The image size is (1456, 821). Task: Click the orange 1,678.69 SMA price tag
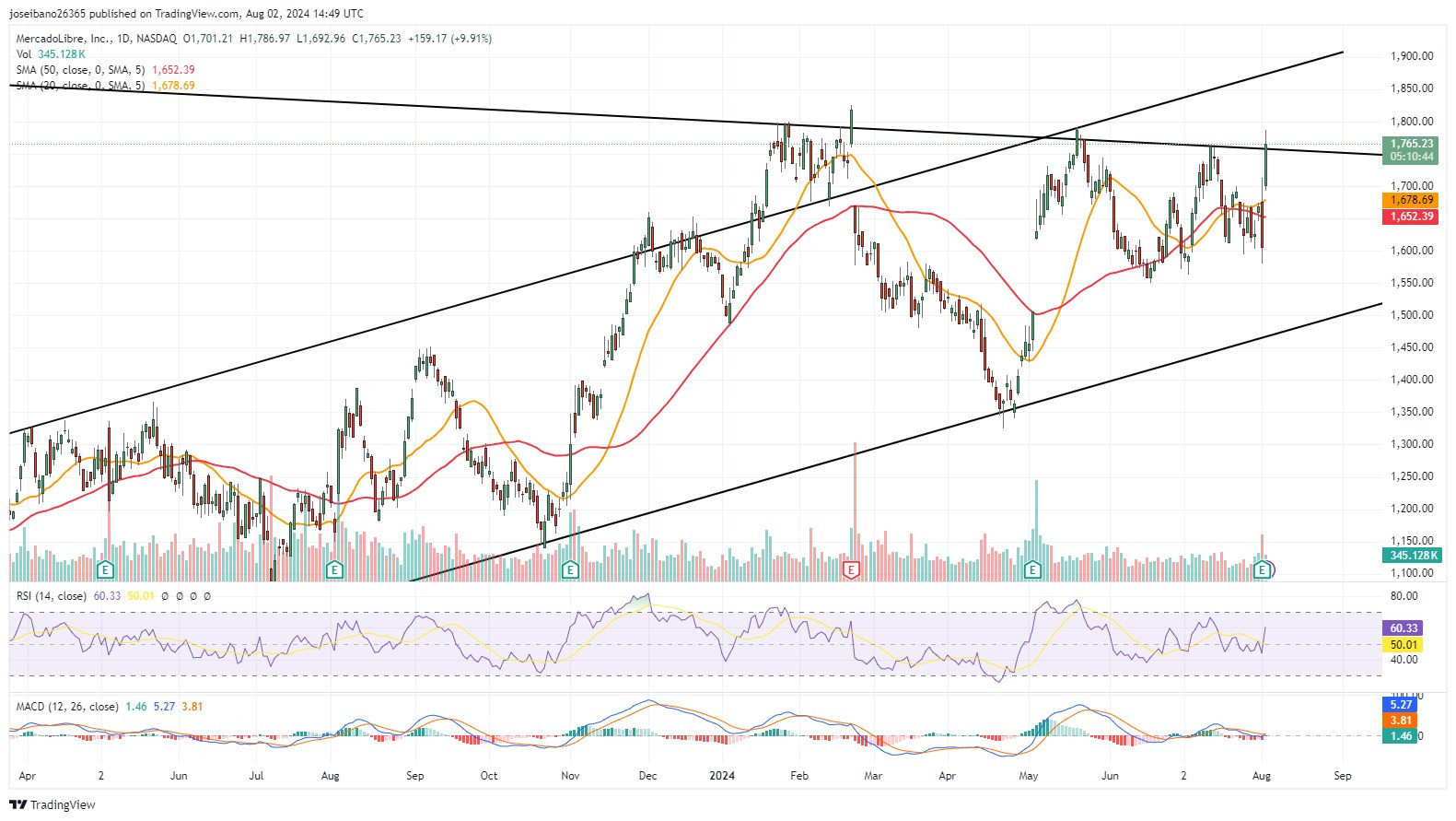(x=1411, y=200)
